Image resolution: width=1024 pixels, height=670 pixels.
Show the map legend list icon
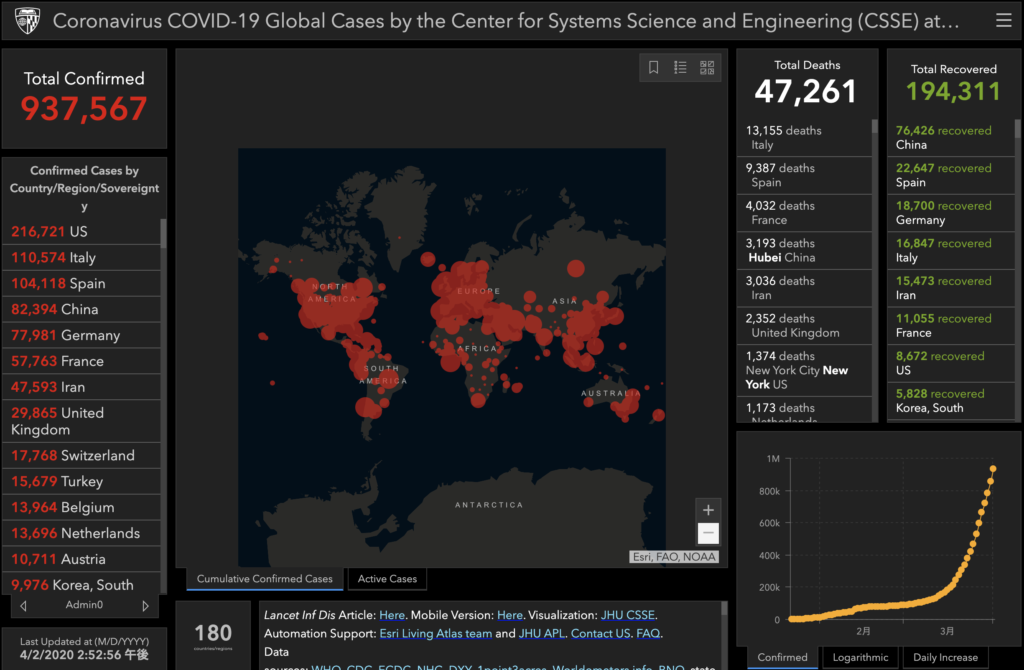point(680,67)
